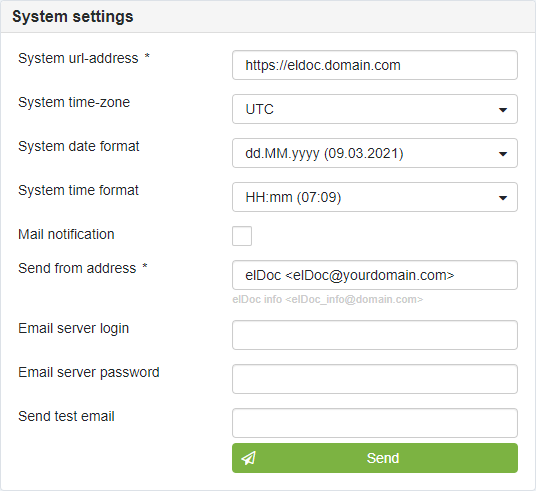This screenshot has height=491, width=536.
Task: Click the Send test email label
Action: pyautogui.click(x=66, y=416)
